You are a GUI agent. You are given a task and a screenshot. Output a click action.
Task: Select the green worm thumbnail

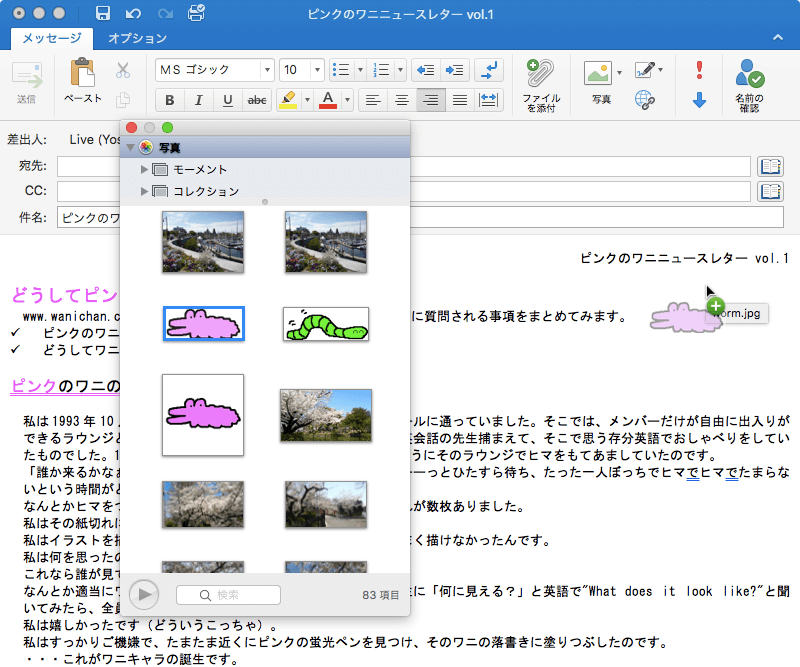[325, 324]
